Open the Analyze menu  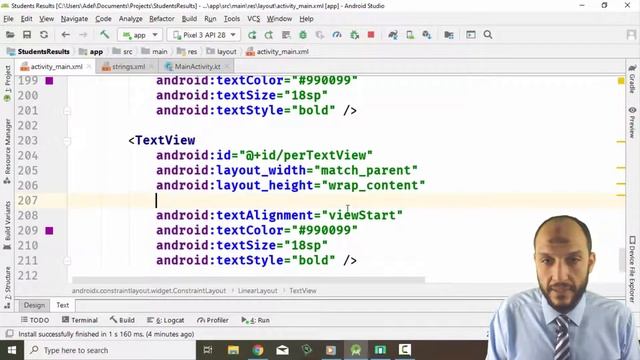(131, 19)
